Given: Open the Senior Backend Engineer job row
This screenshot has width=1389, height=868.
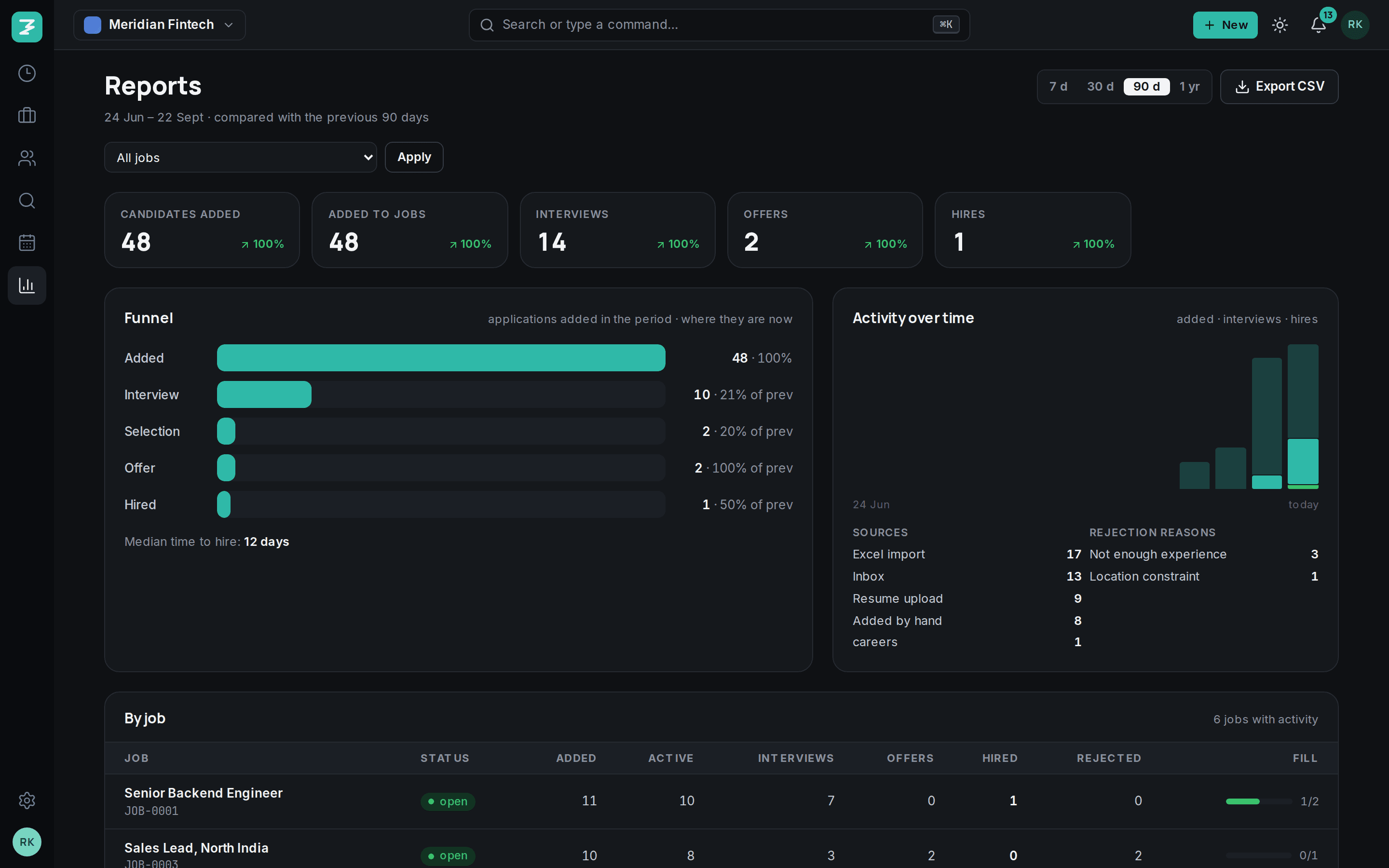Looking at the screenshot, I should pyautogui.click(x=721, y=801).
